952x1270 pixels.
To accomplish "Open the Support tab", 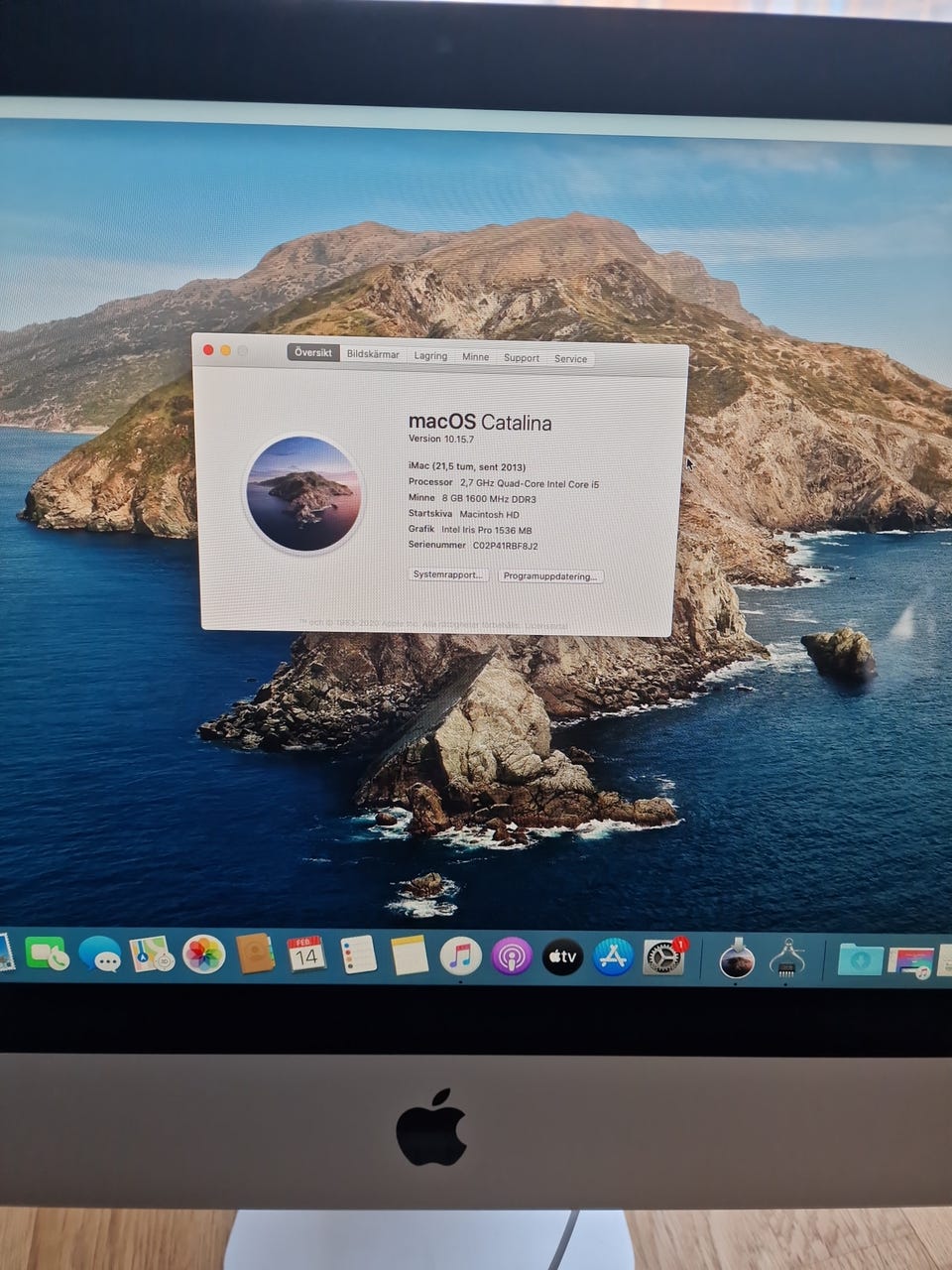I will pyautogui.click(x=521, y=357).
